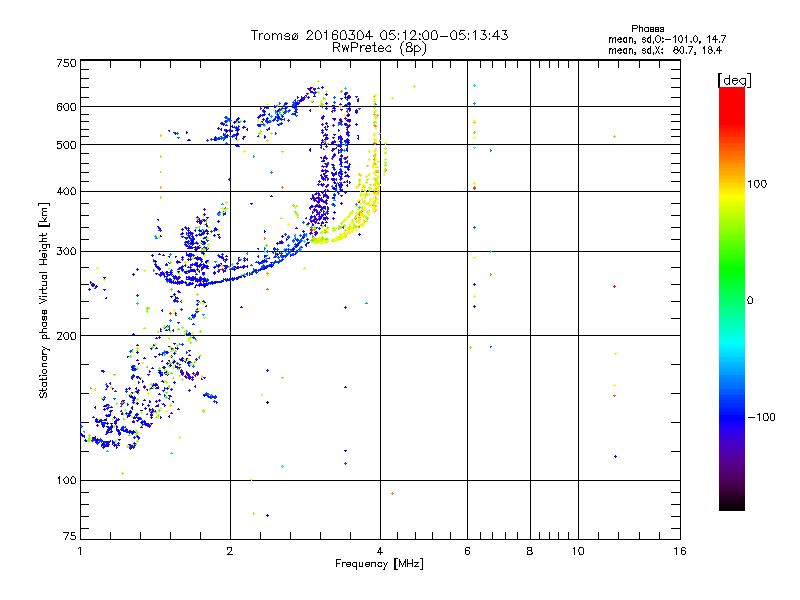This screenshot has width=800, height=600.
Task: Click the x-axis tick label '2'
Action: point(230,551)
